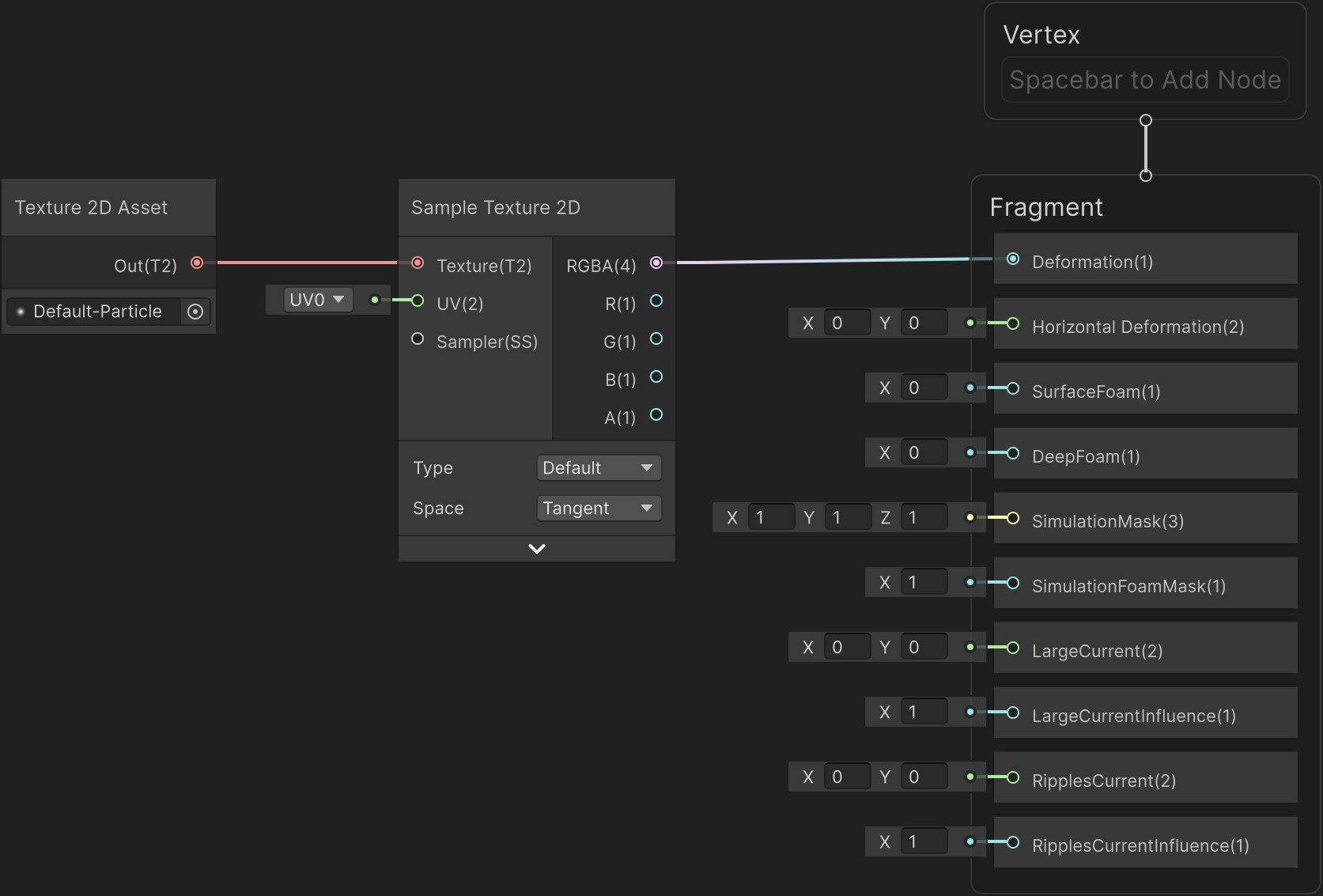Screen dimensions: 1323x896
Task: Click the Out(T2) output port
Action: pos(197,263)
